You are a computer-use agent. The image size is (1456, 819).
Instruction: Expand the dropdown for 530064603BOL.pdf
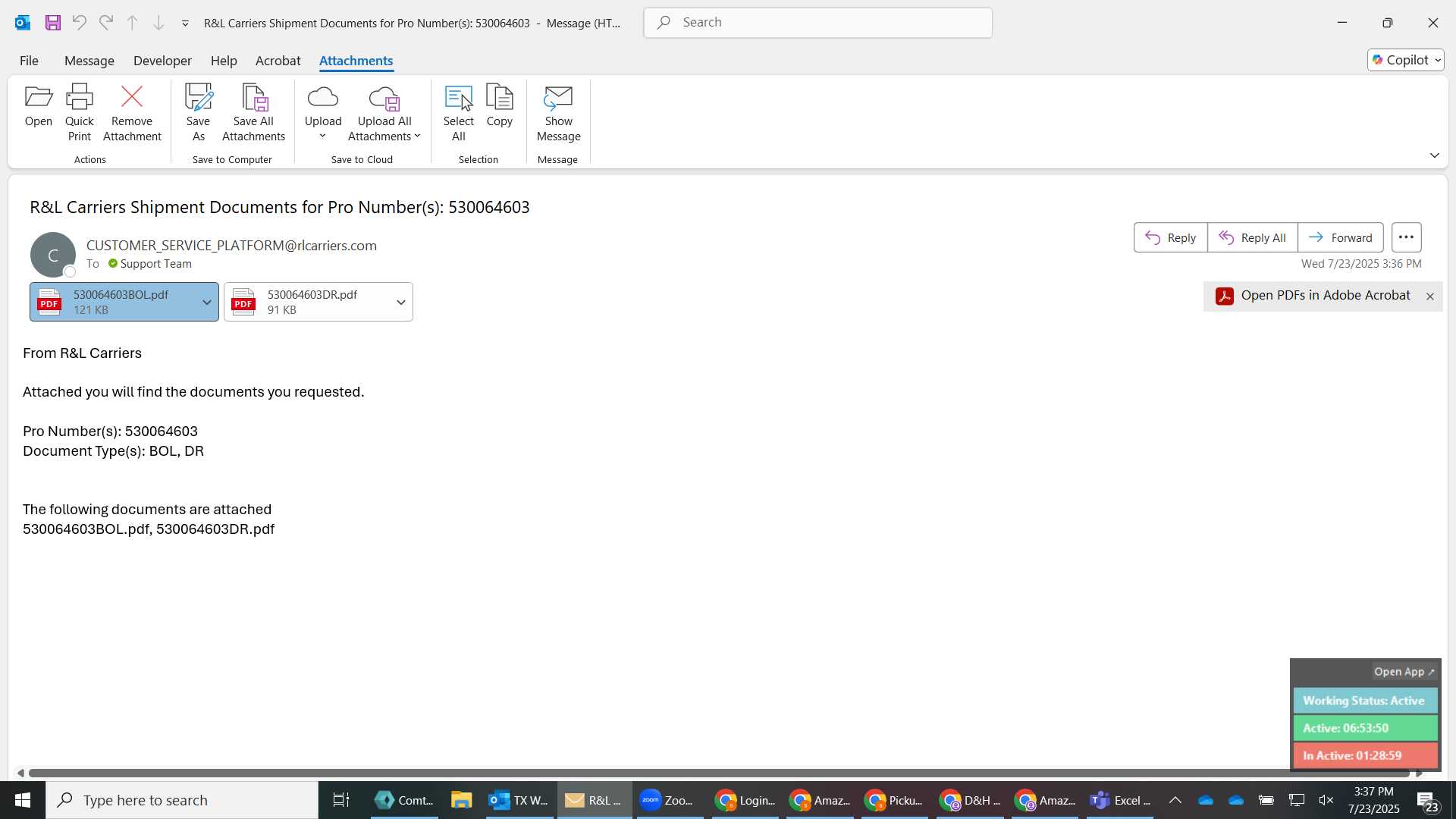pos(206,302)
